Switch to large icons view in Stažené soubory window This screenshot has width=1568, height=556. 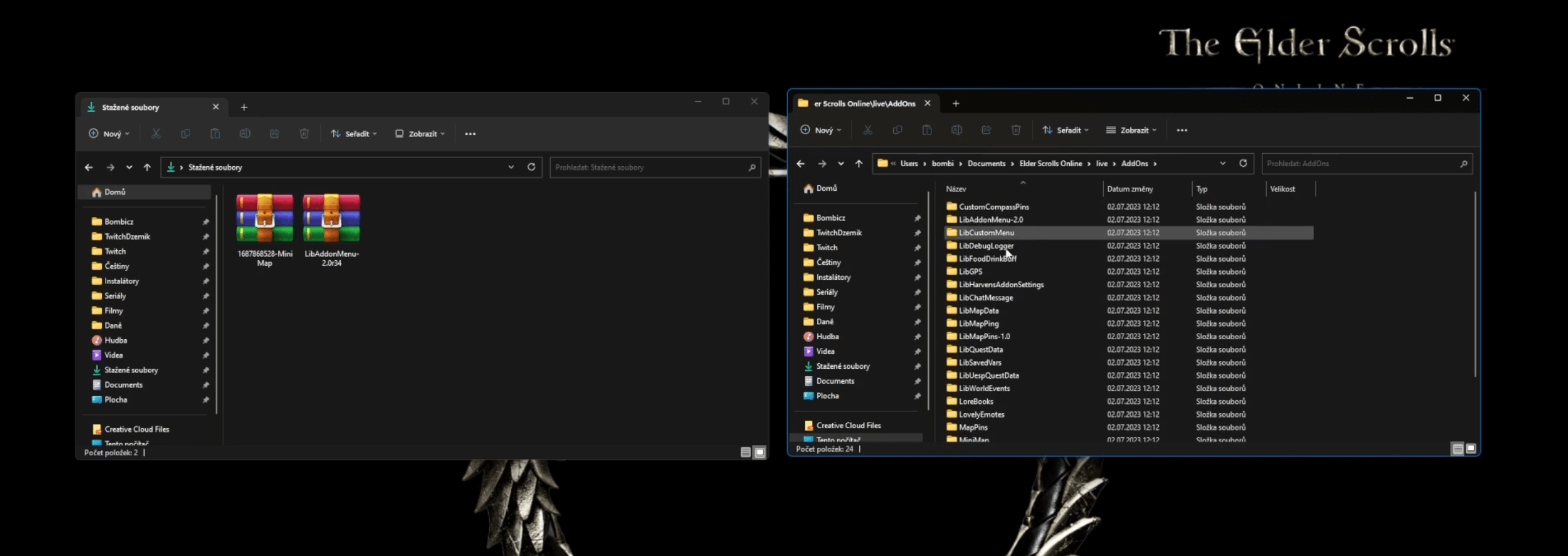click(760, 453)
